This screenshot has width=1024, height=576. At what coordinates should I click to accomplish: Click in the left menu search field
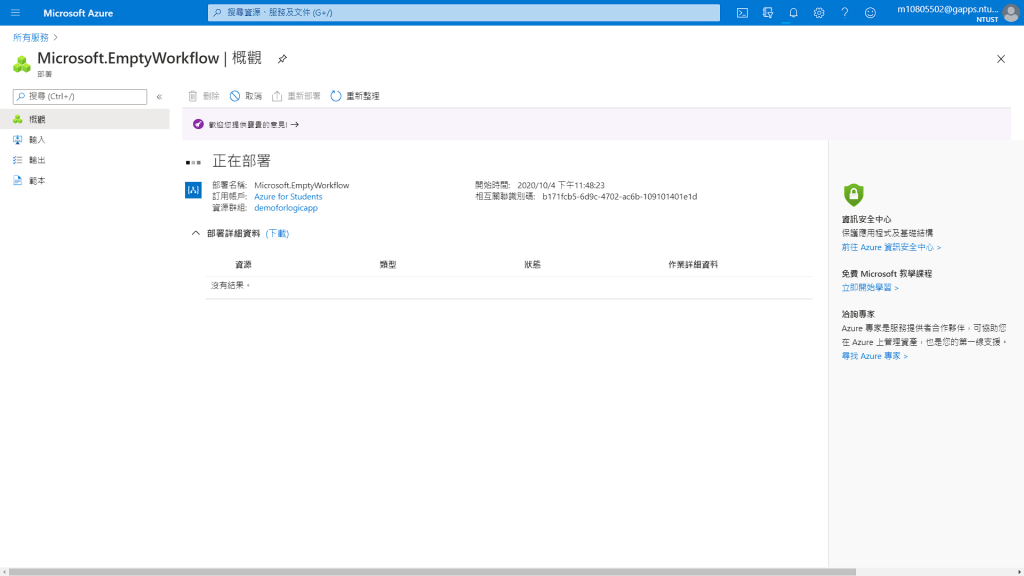pyautogui.click(x=80, y=97)
